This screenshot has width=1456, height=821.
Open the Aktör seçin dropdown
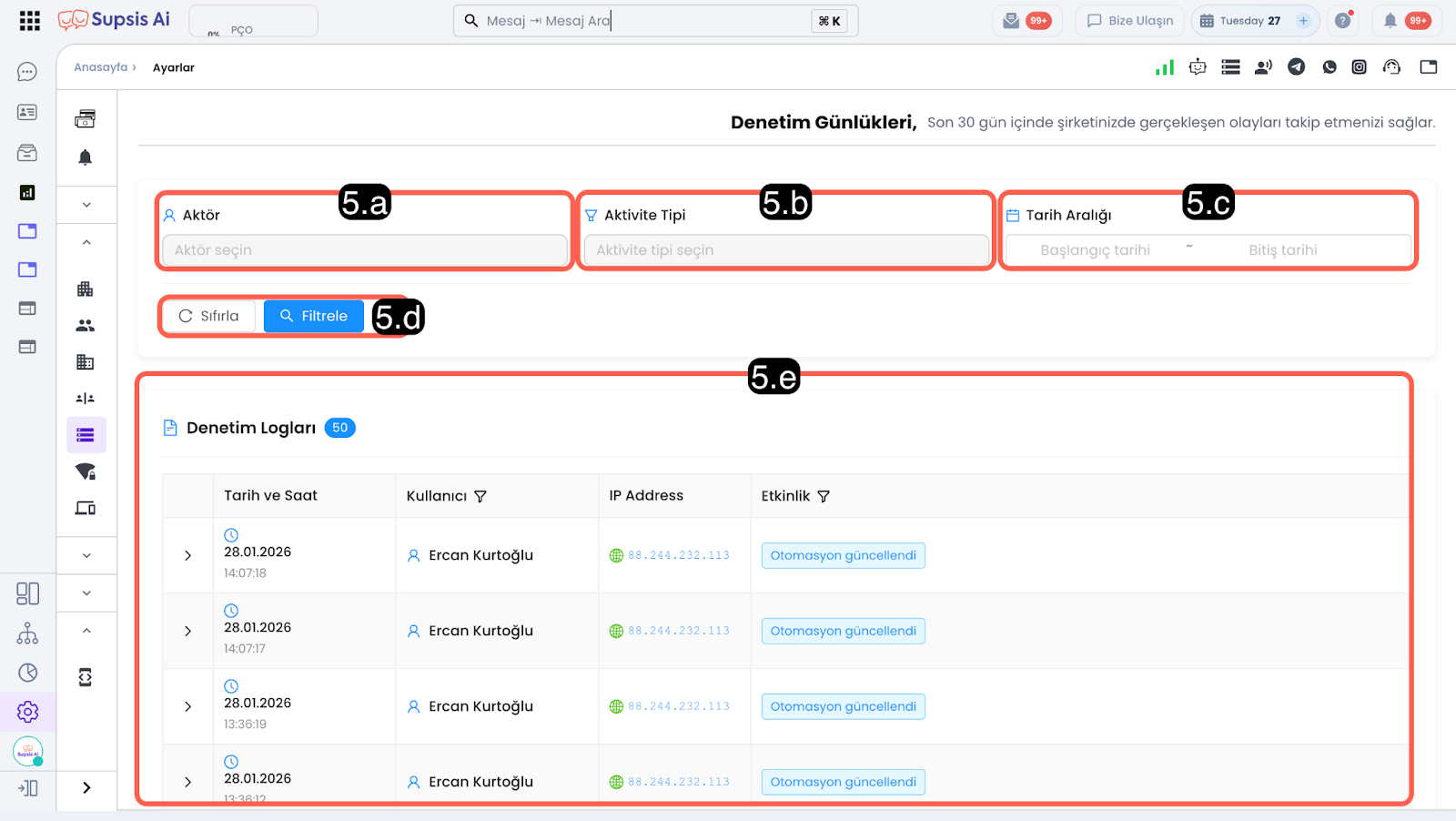[x=364, y=250]
